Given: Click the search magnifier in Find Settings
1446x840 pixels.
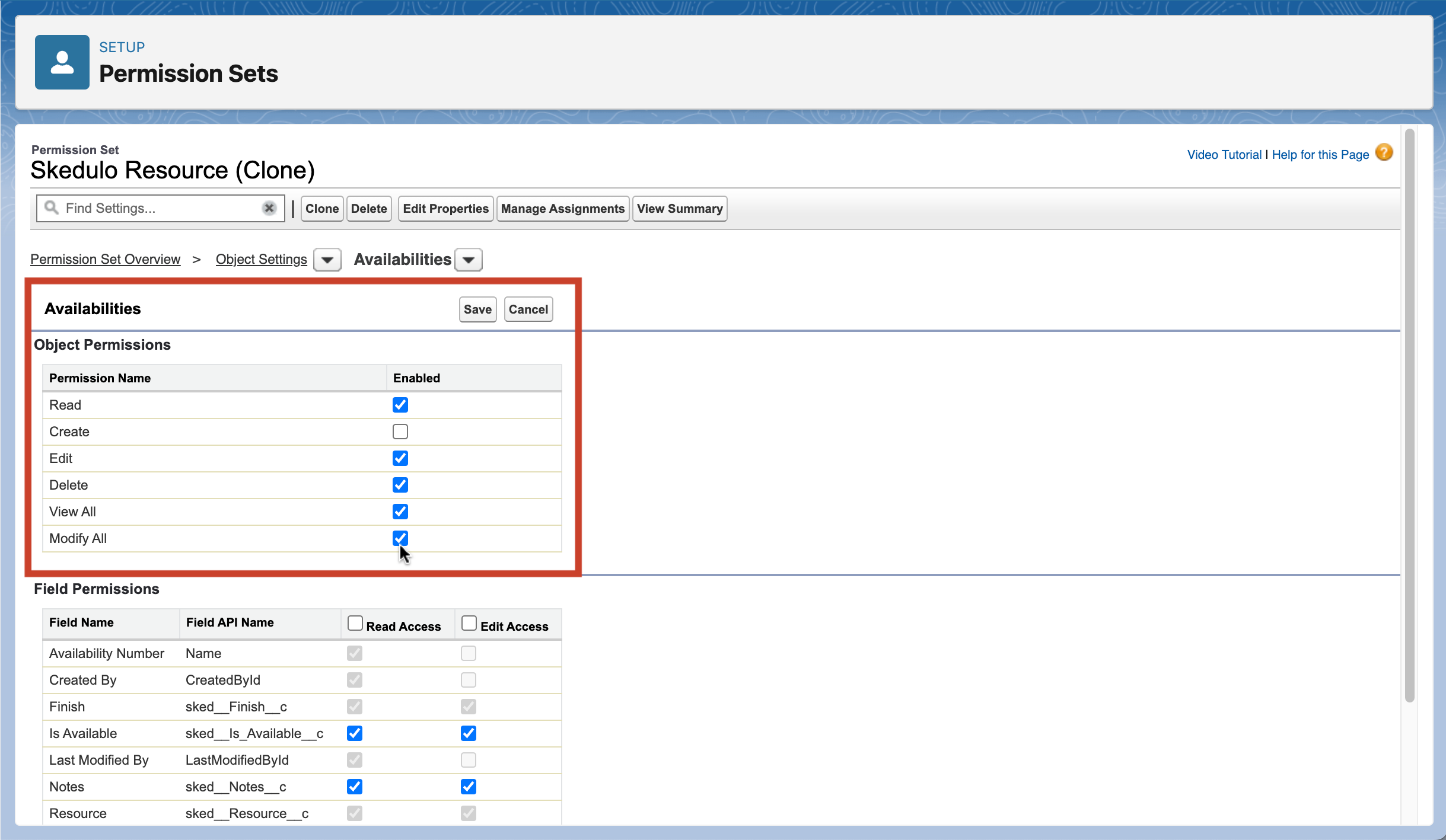Looking at the screenshot, I should click(52, 208).
